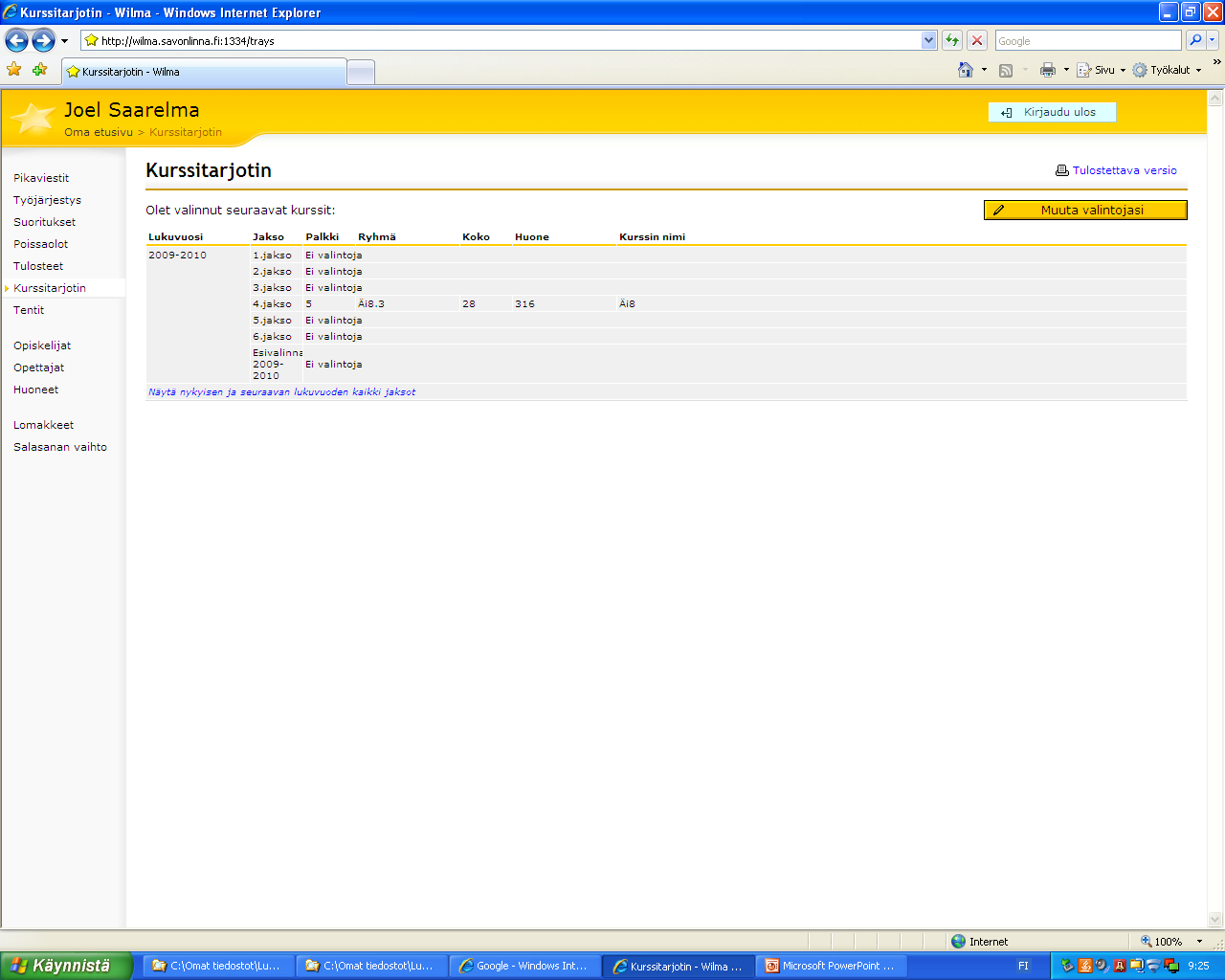Go back with the browser Back arrow
The image size is (1225, 980).
[16, 40]
